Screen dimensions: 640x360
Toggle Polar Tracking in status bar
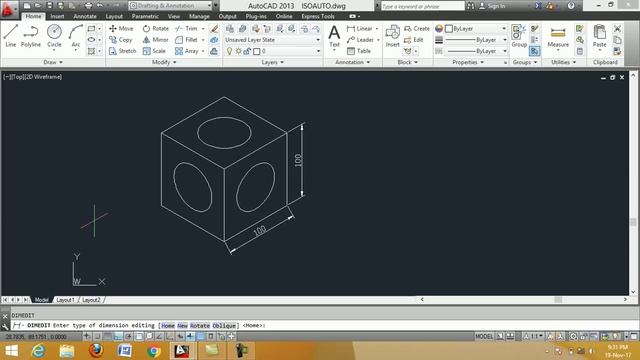click(x=128, y=336)
